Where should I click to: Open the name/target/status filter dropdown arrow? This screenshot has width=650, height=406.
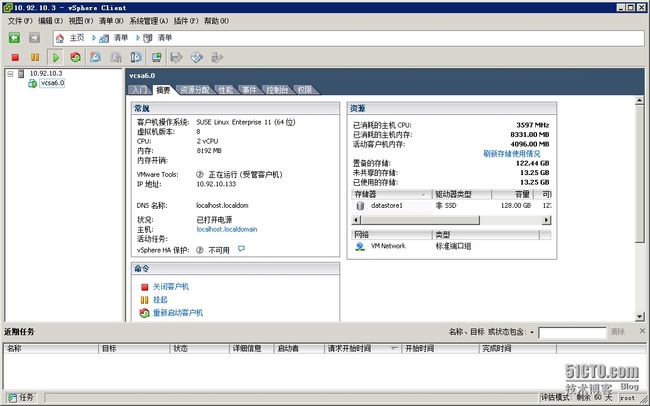click(x=532, y=332)
